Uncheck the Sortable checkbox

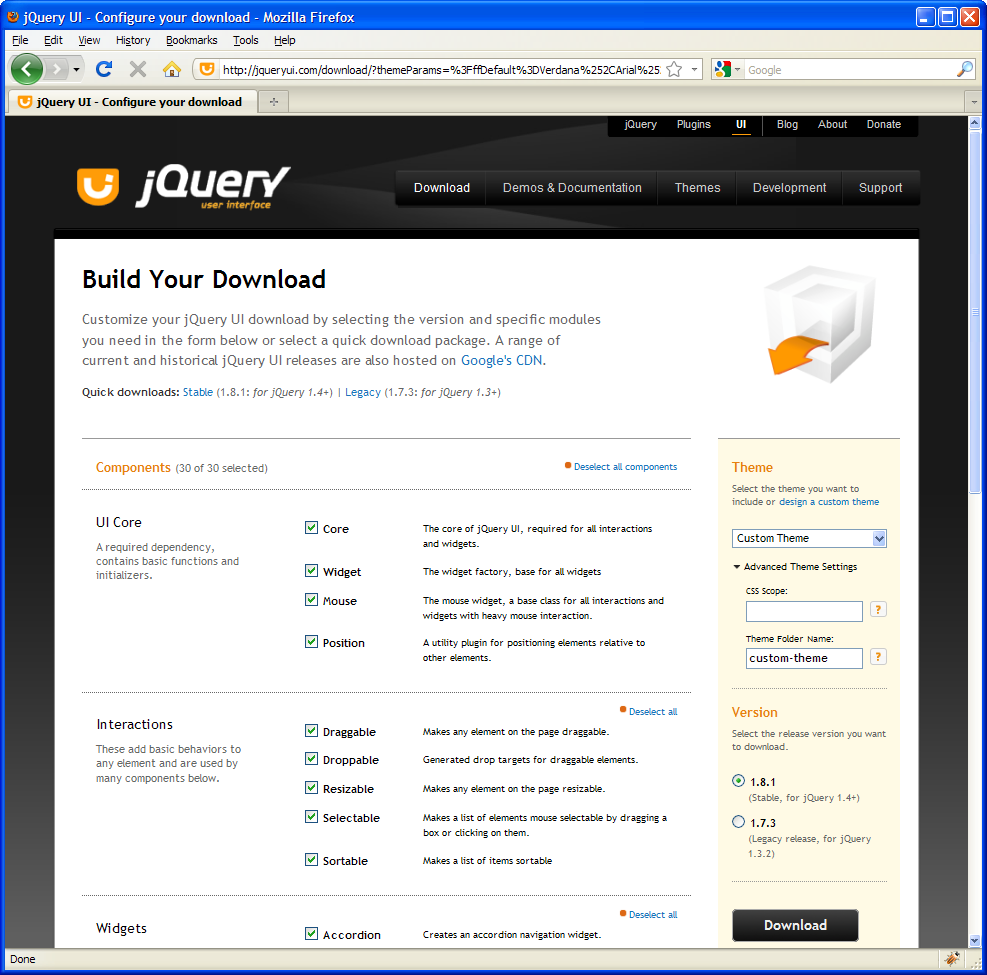(311, 859)
